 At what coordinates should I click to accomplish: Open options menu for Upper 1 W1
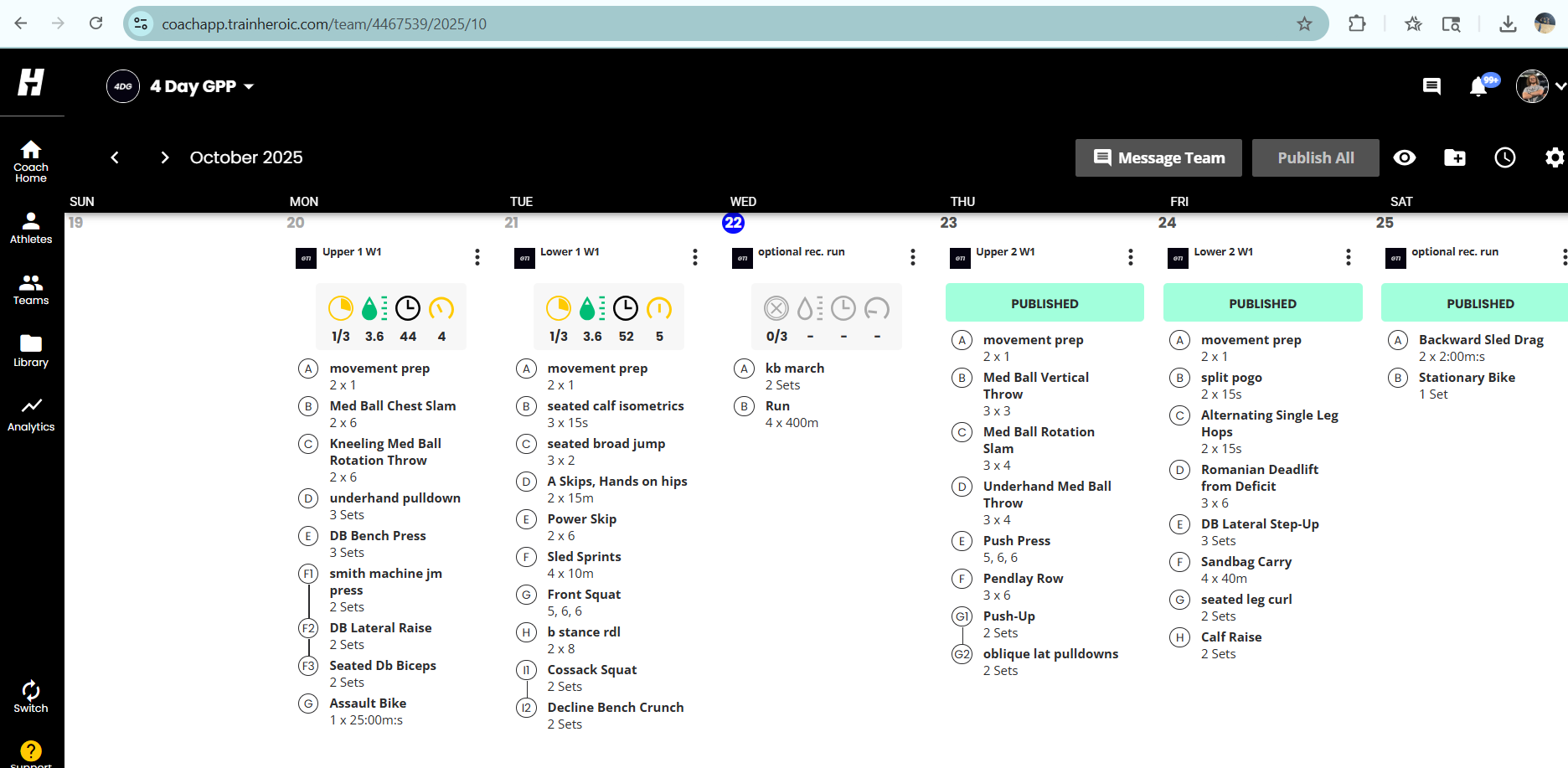click(x=477, y=257)
